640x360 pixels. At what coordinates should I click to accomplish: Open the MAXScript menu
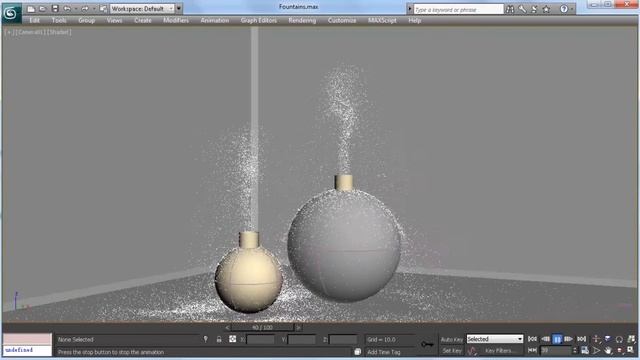click(x=382, y=20)
